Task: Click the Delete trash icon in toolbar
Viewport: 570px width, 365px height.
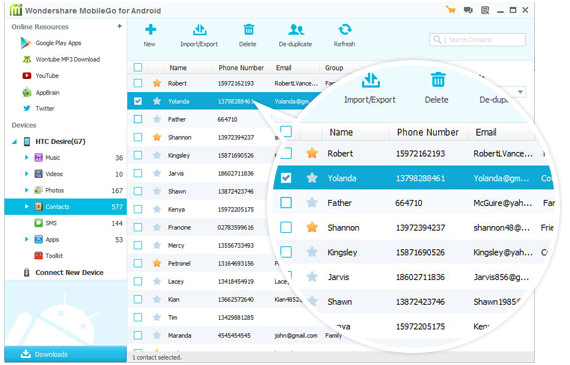Action: pyautogui.click(x=249, y=30)
